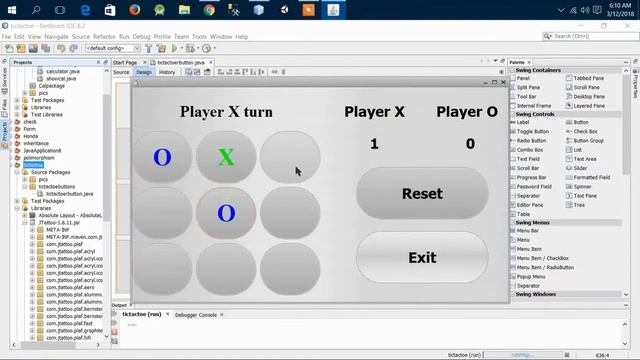The height and width of the screenshot is (360, 640).
Task: Click the empty top-right game cell
Action: [290, 157]
